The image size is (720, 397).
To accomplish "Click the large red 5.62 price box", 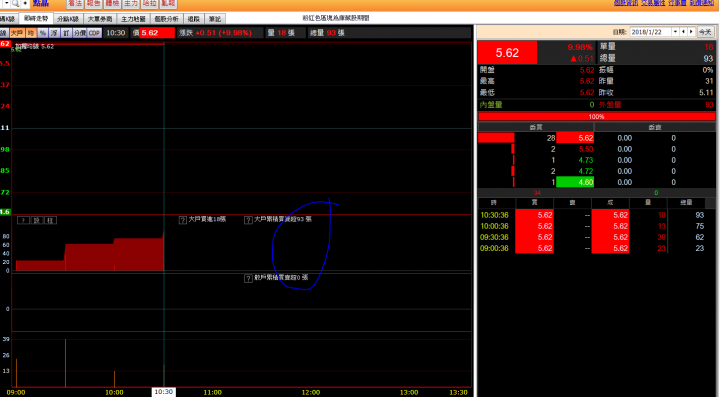I will 507,53.
